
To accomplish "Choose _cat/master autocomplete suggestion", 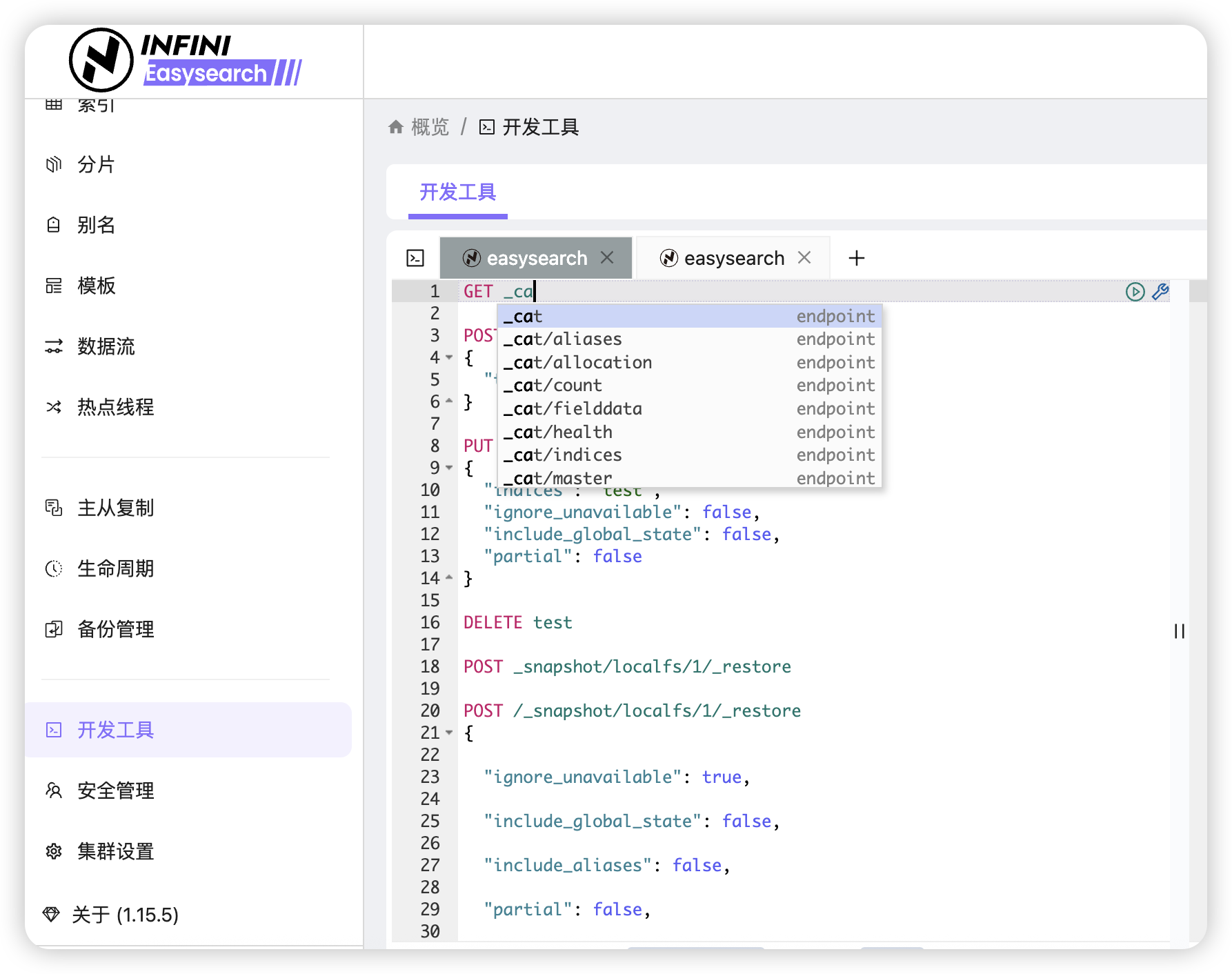I will pos(689,477).
